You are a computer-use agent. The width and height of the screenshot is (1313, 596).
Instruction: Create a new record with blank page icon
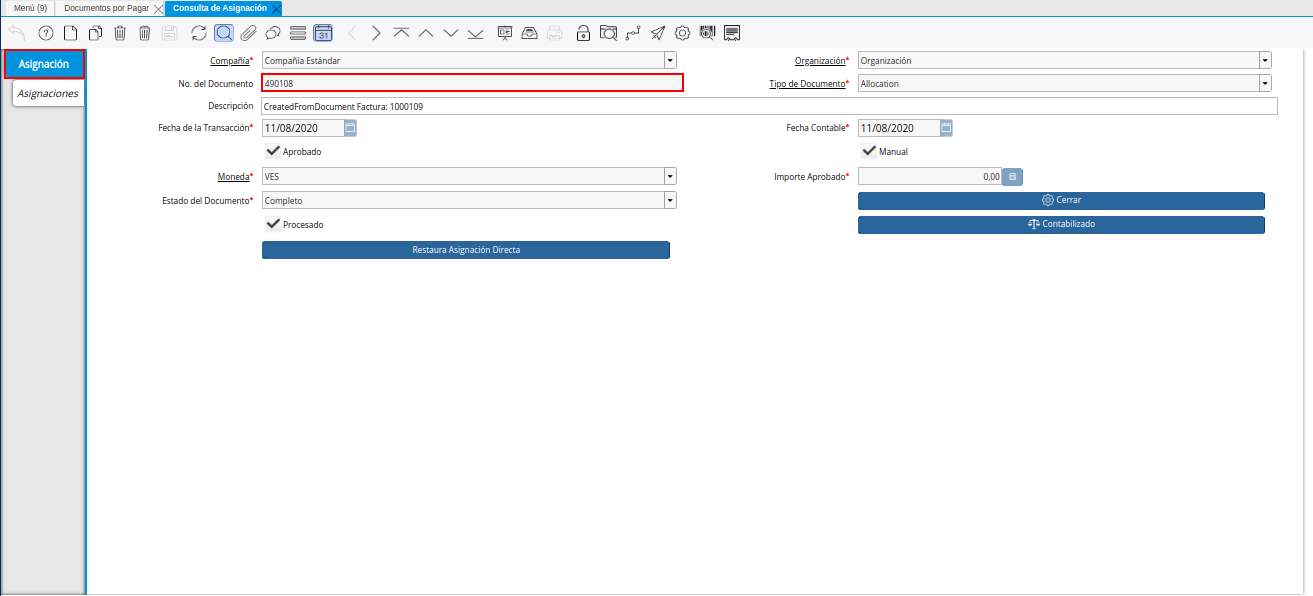pyautogui.click(x=70, y=33)
